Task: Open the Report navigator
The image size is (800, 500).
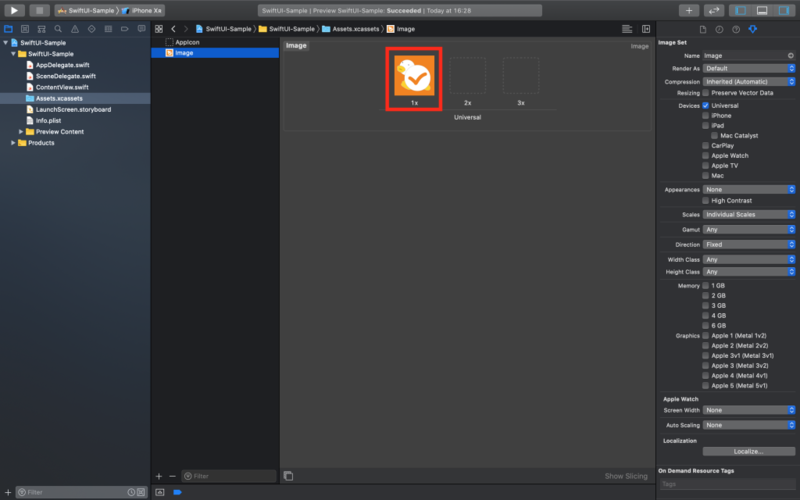Action: [x=141, y=29]
